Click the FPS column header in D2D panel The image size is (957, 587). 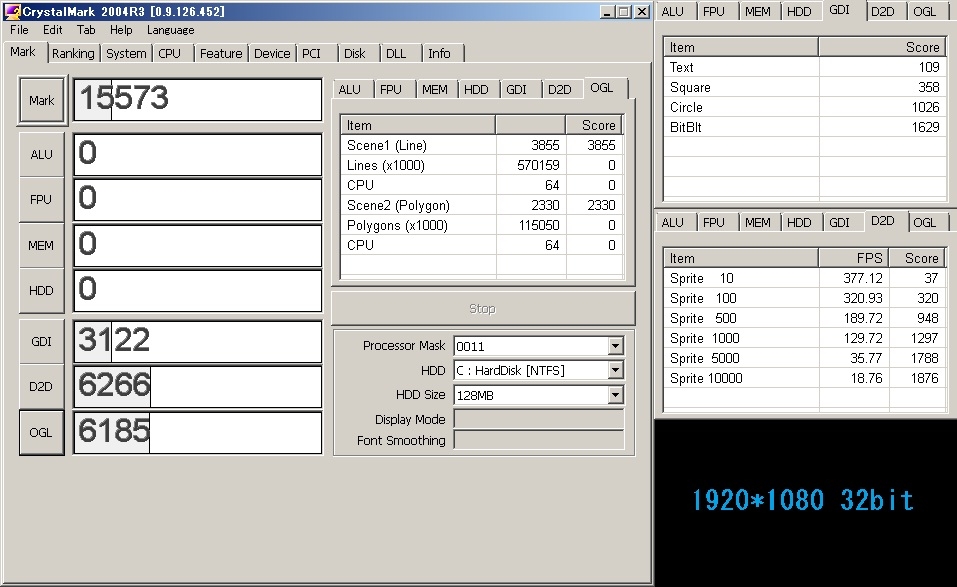[x=853, y=258]
